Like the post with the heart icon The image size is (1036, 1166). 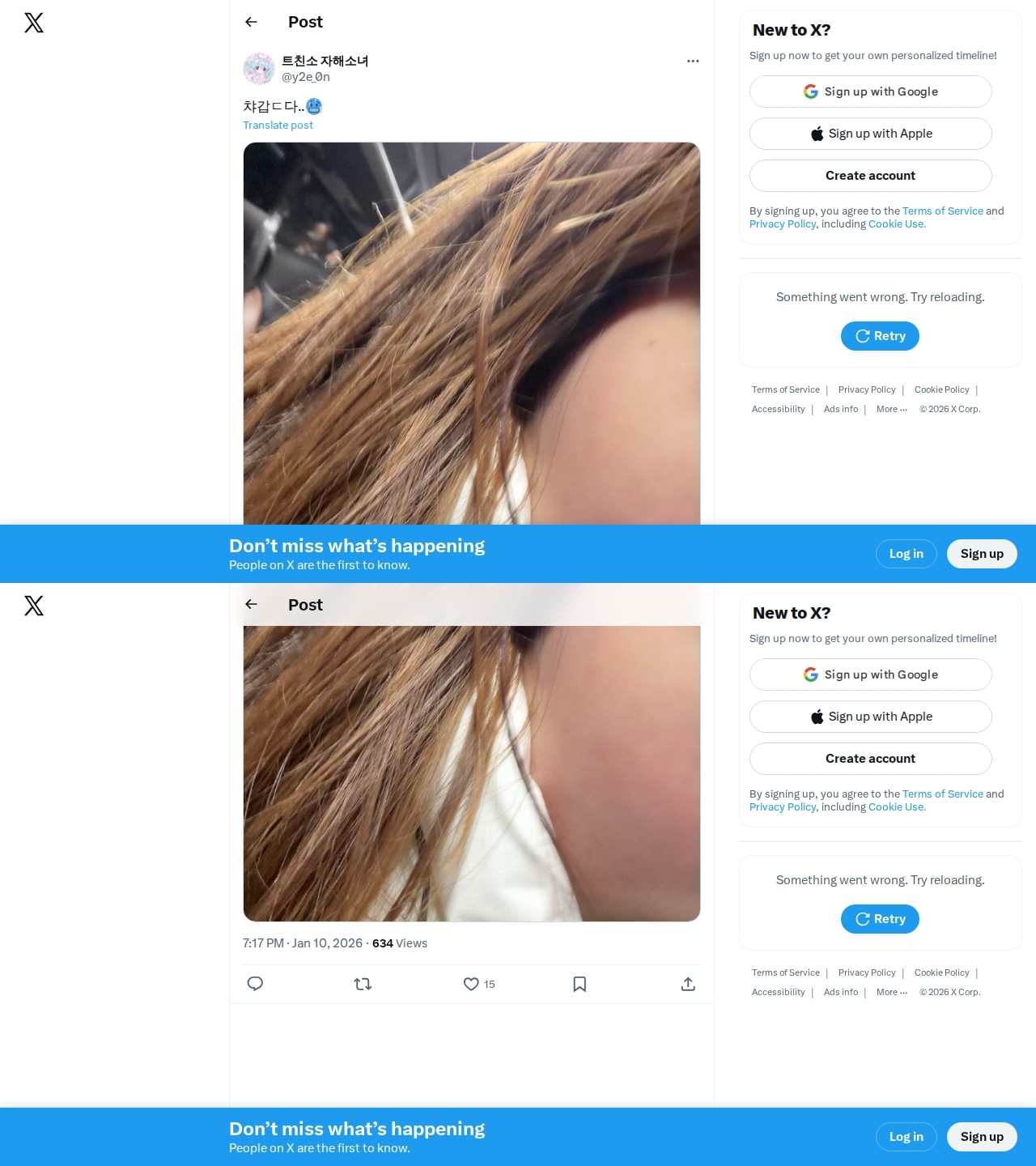tap(471, 984)
